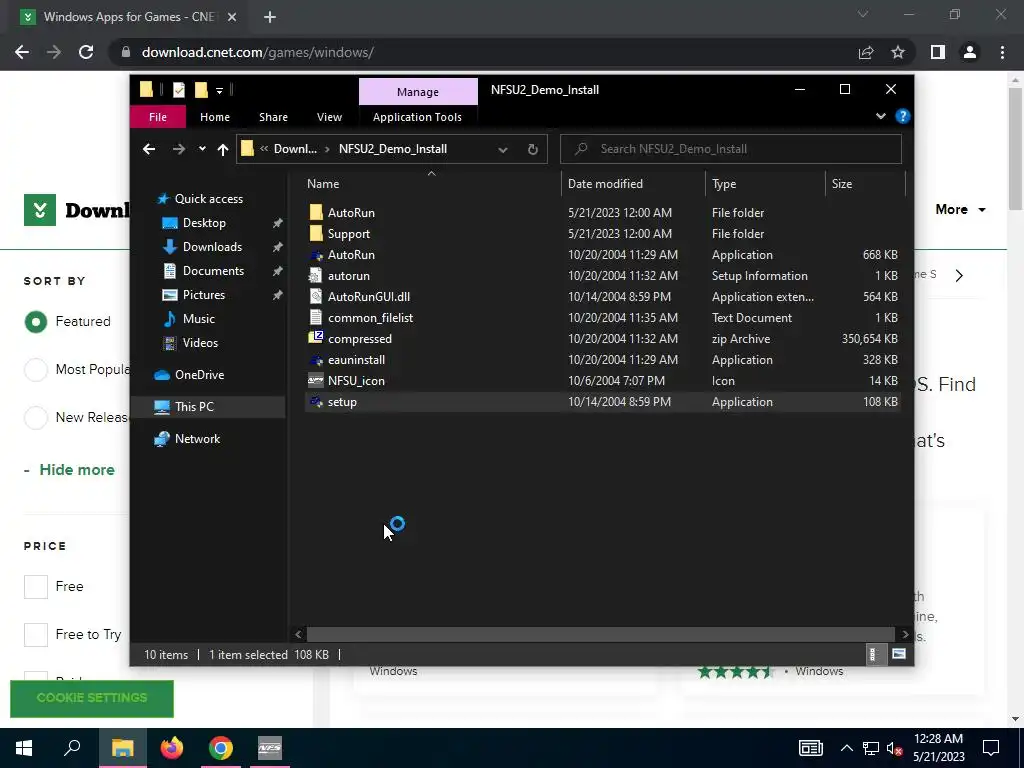Sort files by Size column header
Viewport: 1024px width, 768px height.
coord(865,184)
